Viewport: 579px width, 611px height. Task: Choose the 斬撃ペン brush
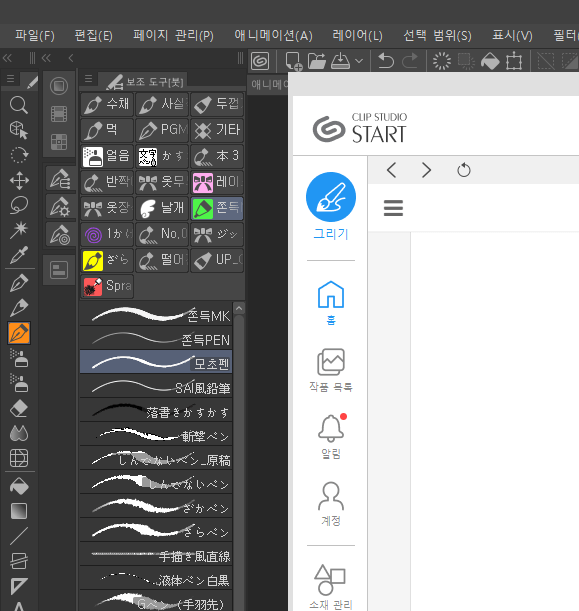tap(156, 434)
